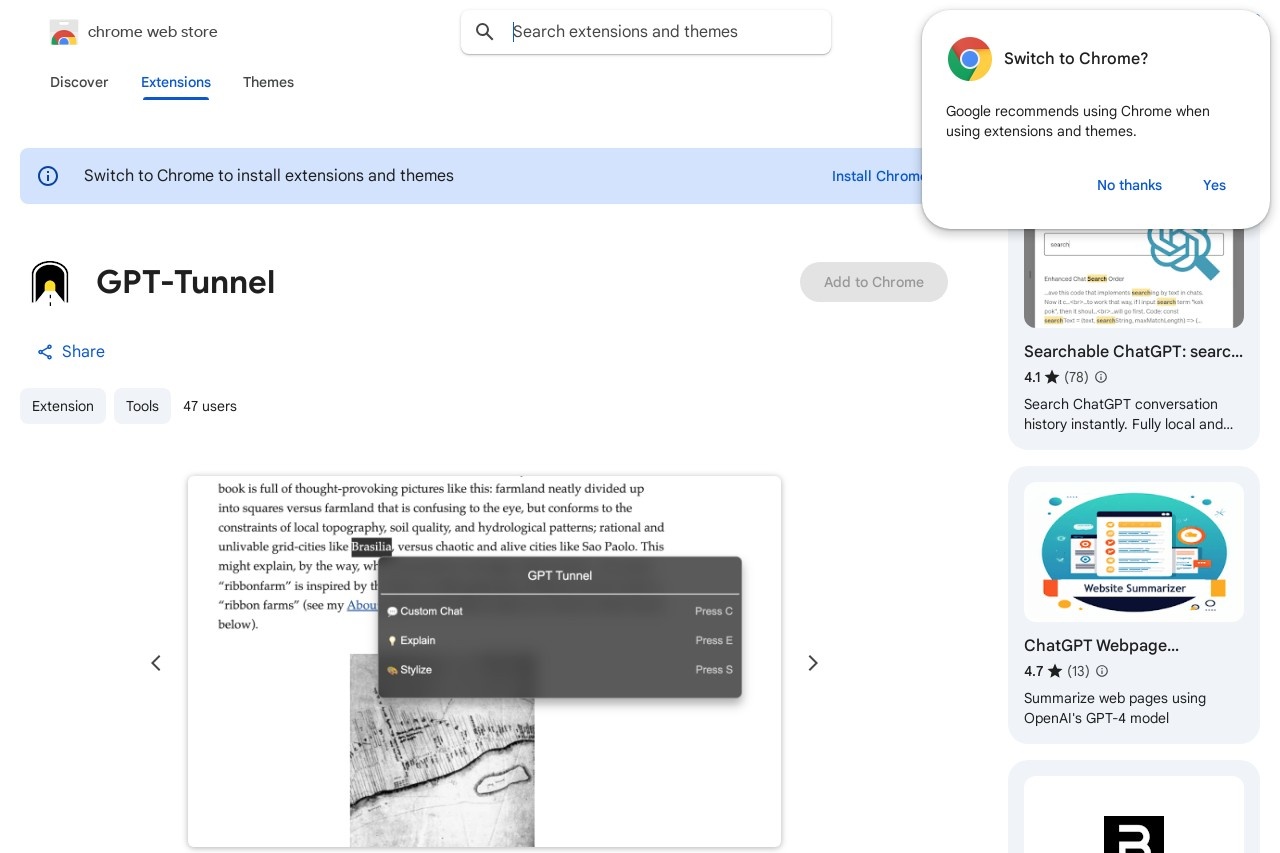Click the Add to Chrome button
1280x853 pixels.
[874, 282]
